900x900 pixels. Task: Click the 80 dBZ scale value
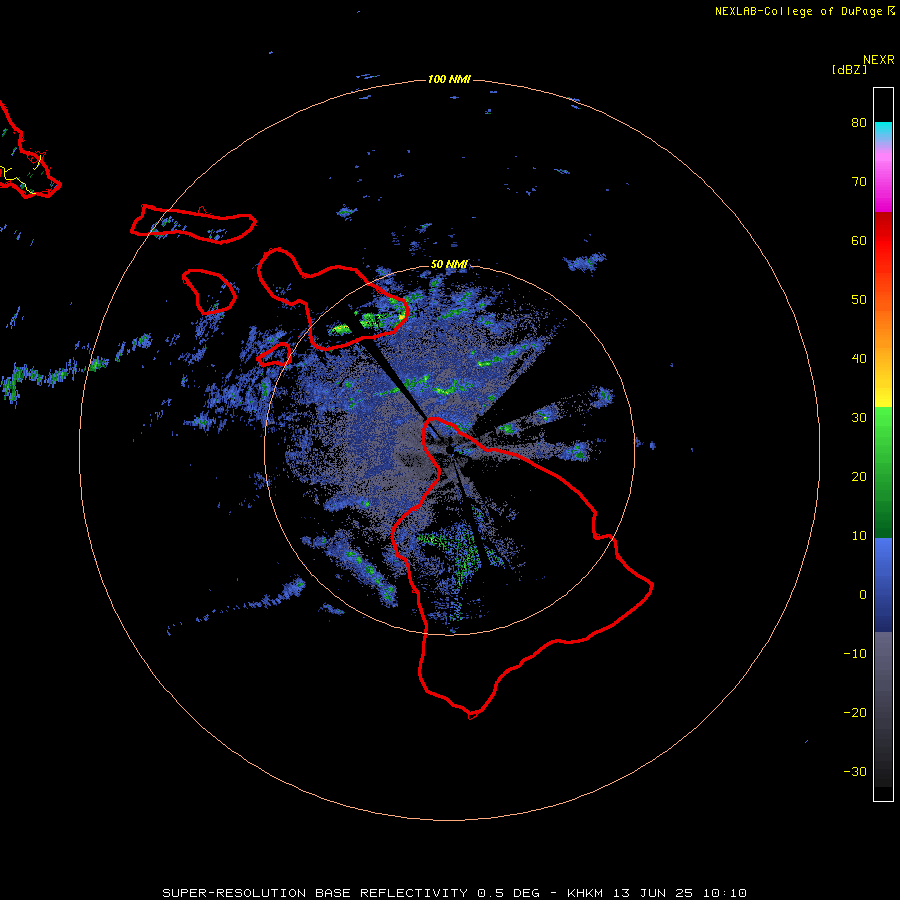[x=859, y=123]
